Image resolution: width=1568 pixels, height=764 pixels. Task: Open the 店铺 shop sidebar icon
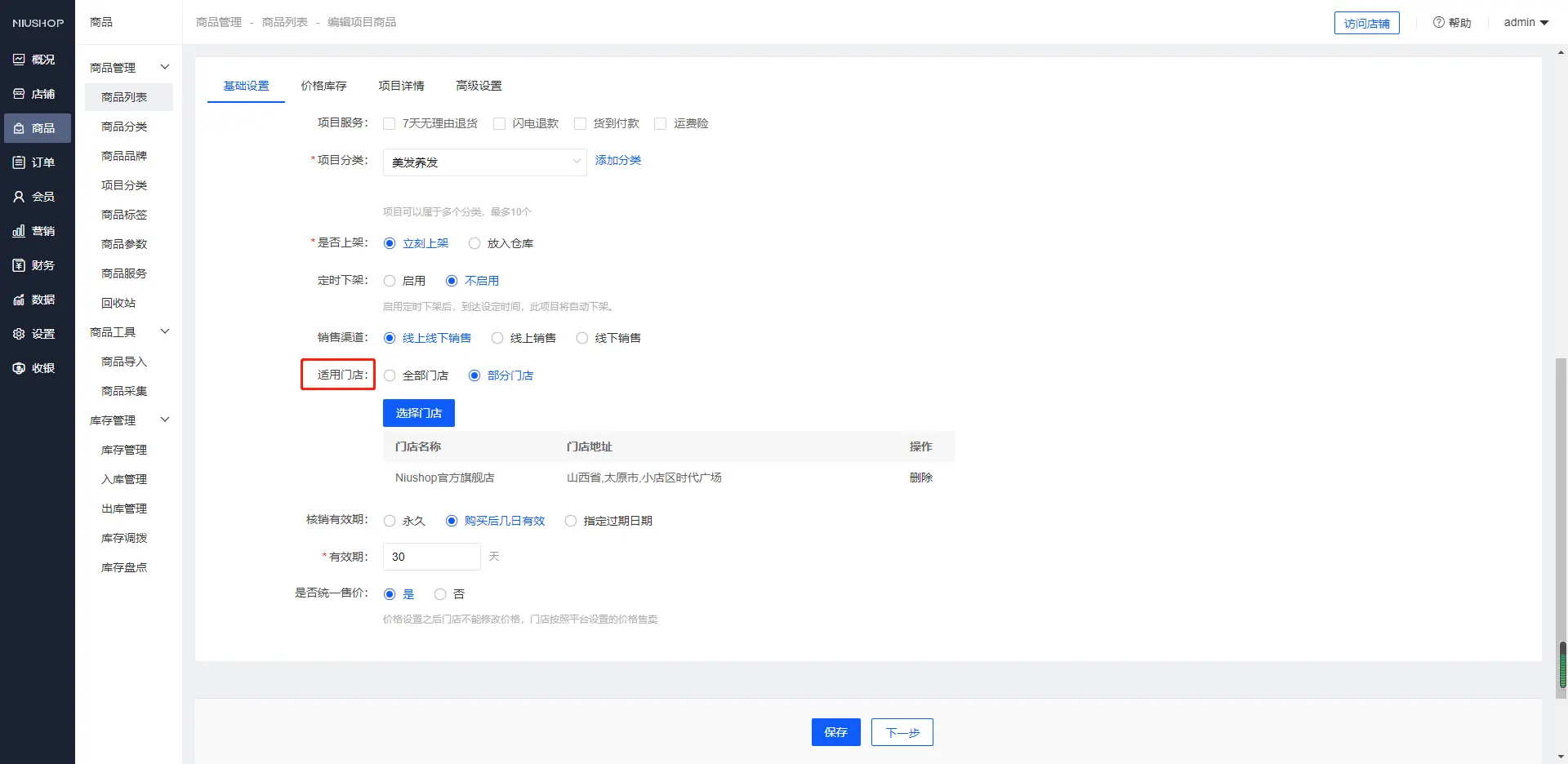pos(19,94)
